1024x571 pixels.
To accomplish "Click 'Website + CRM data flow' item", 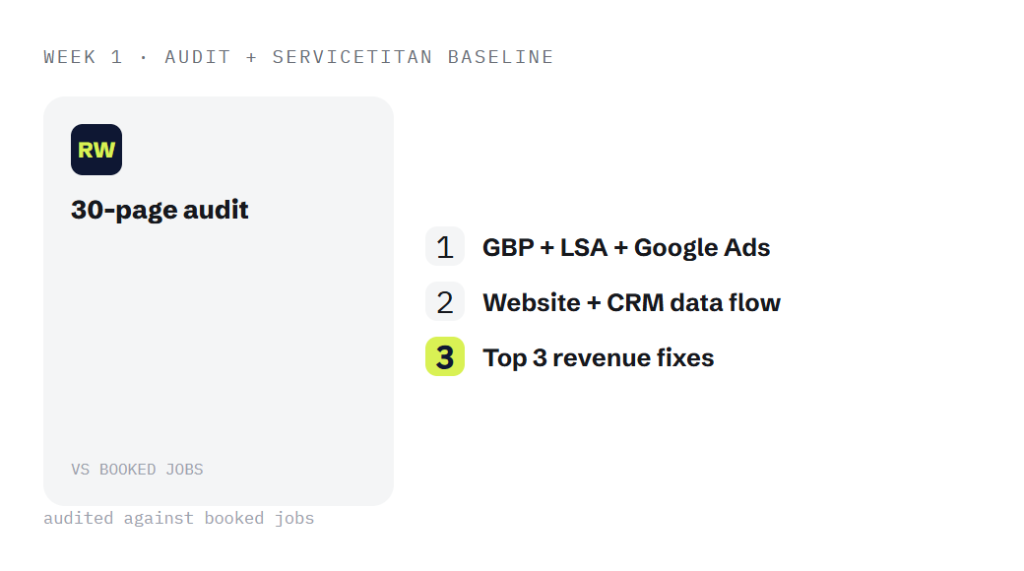I will click(632, 302).
